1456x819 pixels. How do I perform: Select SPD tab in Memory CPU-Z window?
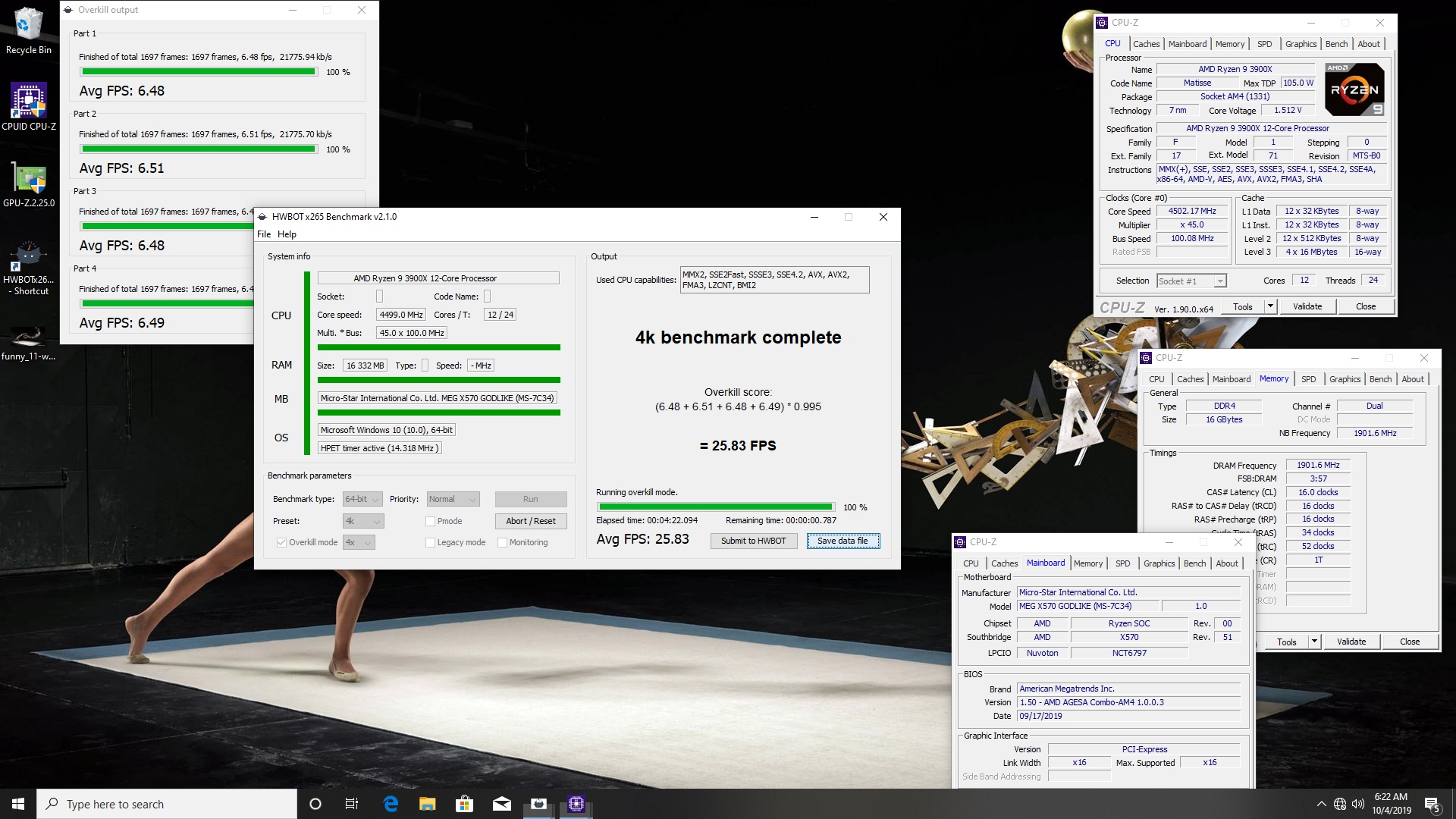[x=1308, y=379]
